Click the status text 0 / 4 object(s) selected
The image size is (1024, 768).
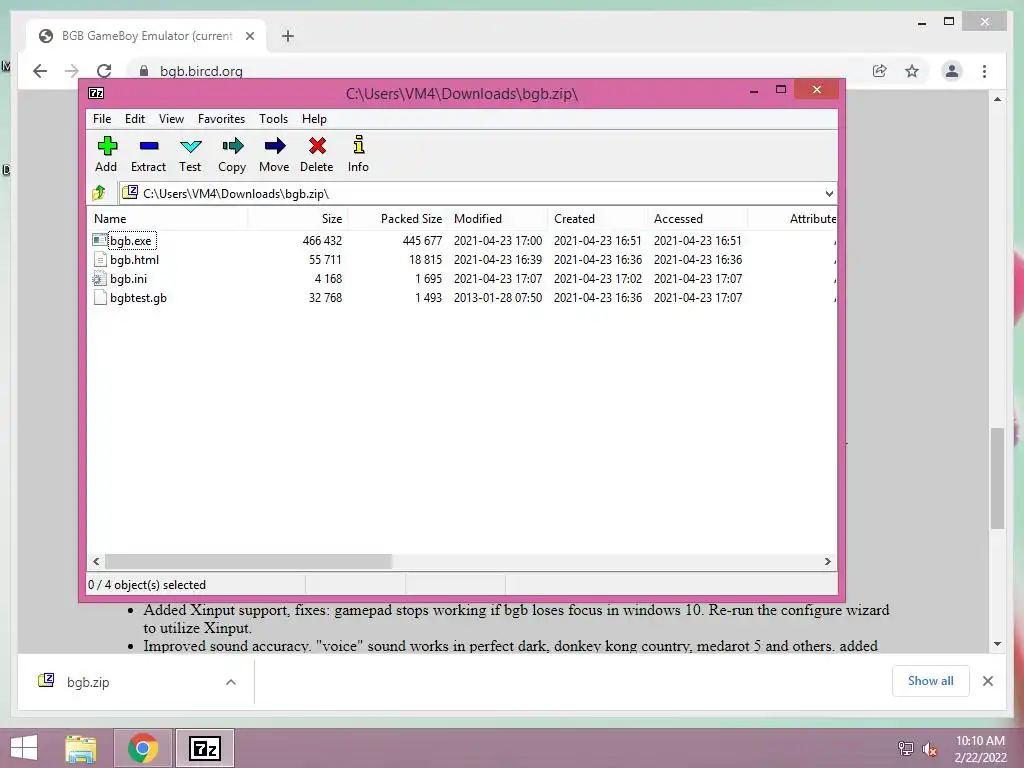click(x=147, y=584)
